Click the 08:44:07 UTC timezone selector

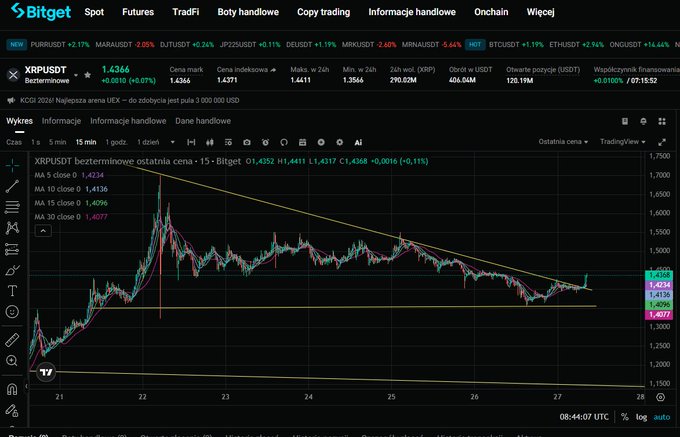[x=584, y=417]
